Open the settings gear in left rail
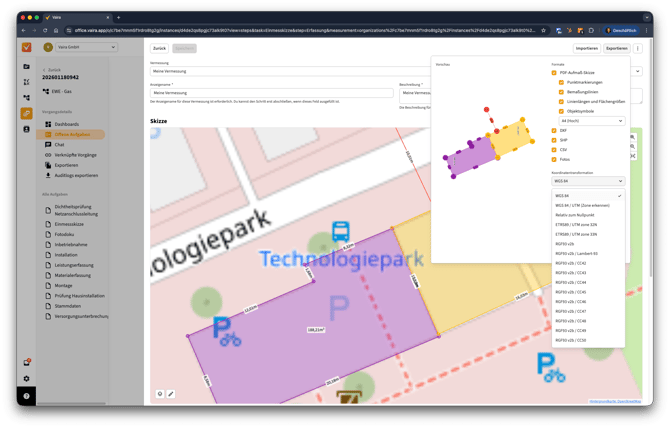The width and height of the screenshot is (670, 428). pos(27,379)
